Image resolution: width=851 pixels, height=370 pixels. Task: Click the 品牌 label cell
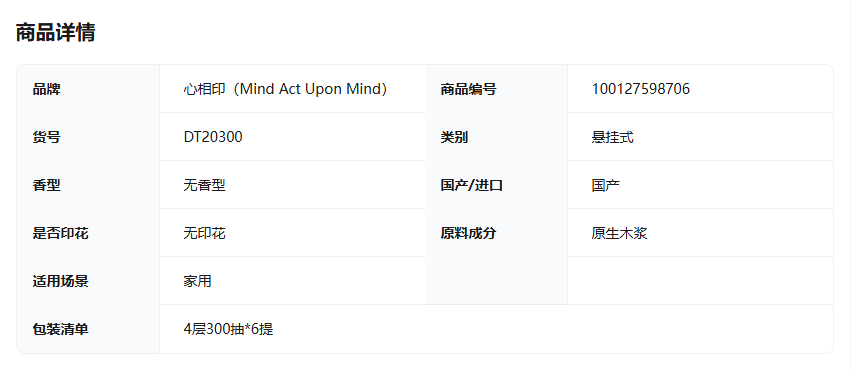pyautogui.click(x=88, y=89)
